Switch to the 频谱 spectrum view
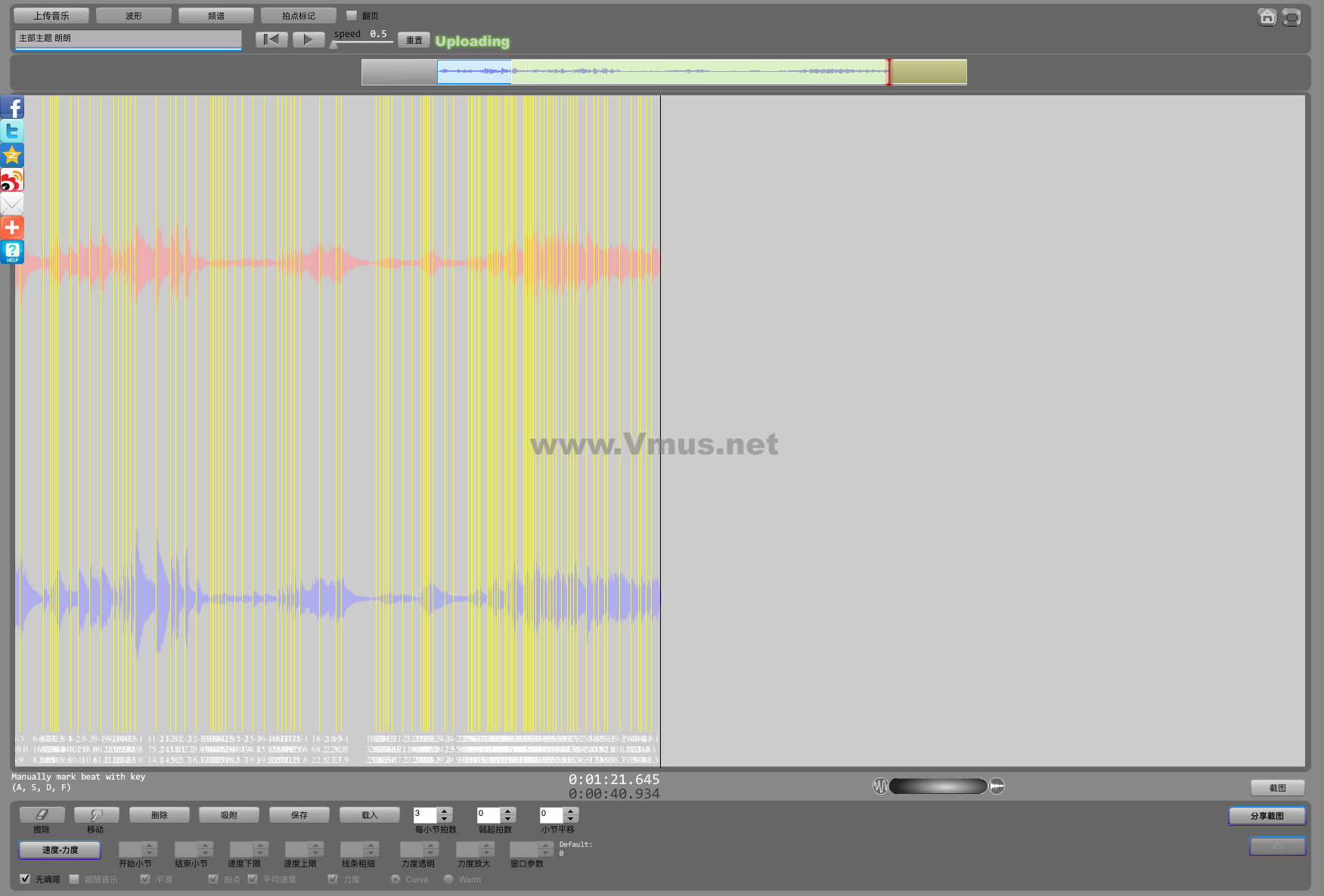The width and height of the screenshot is (1324, 896). point(216,16)
